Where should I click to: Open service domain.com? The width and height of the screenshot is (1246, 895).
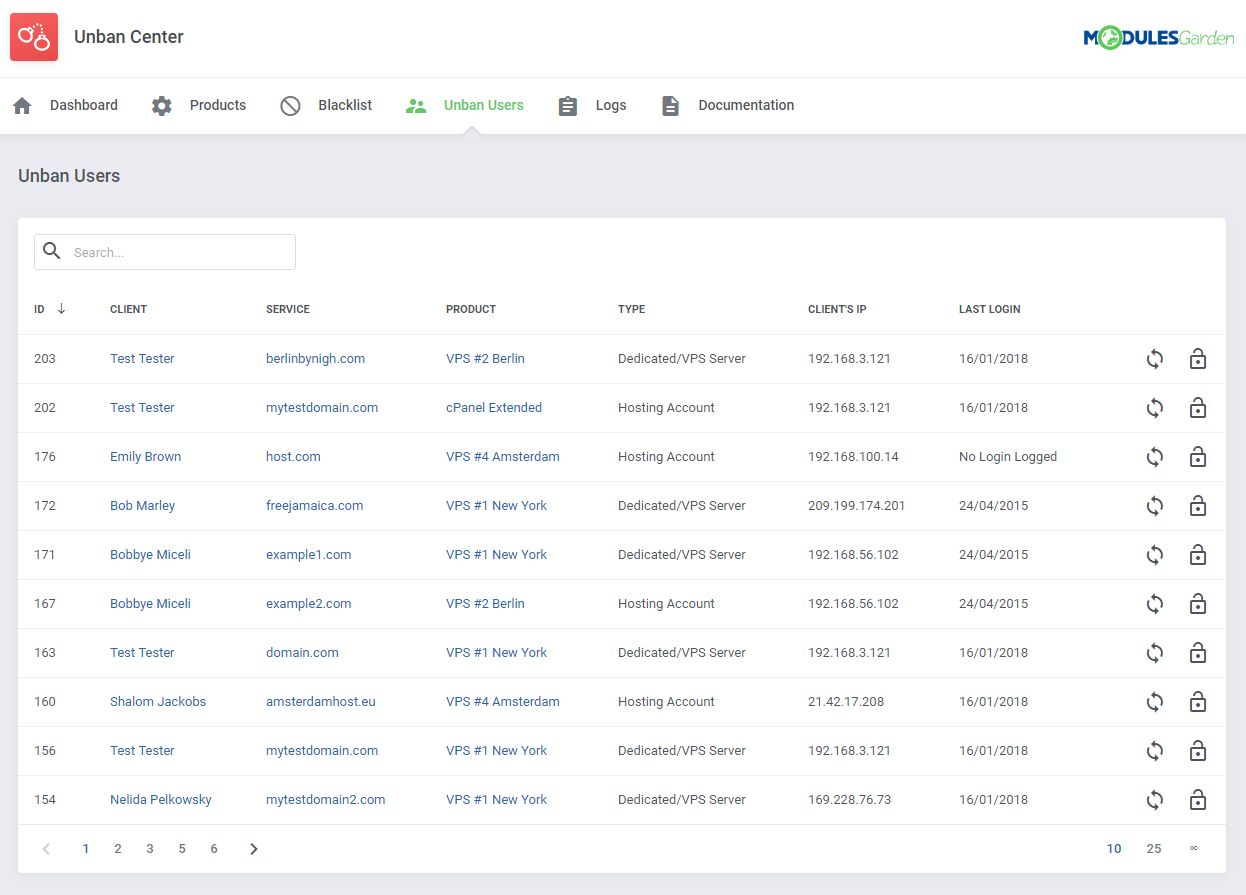(x=302, y=653)
